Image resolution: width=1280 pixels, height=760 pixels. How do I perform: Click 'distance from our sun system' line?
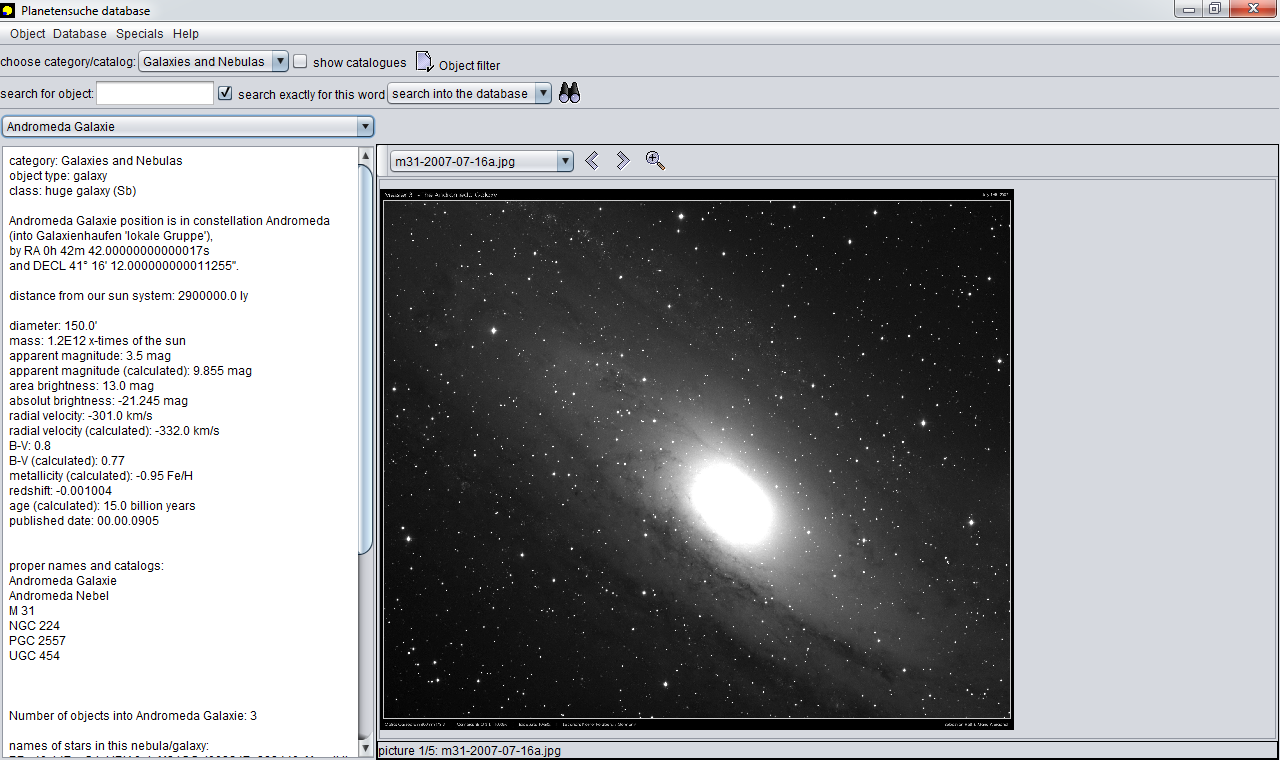point(129,296)
